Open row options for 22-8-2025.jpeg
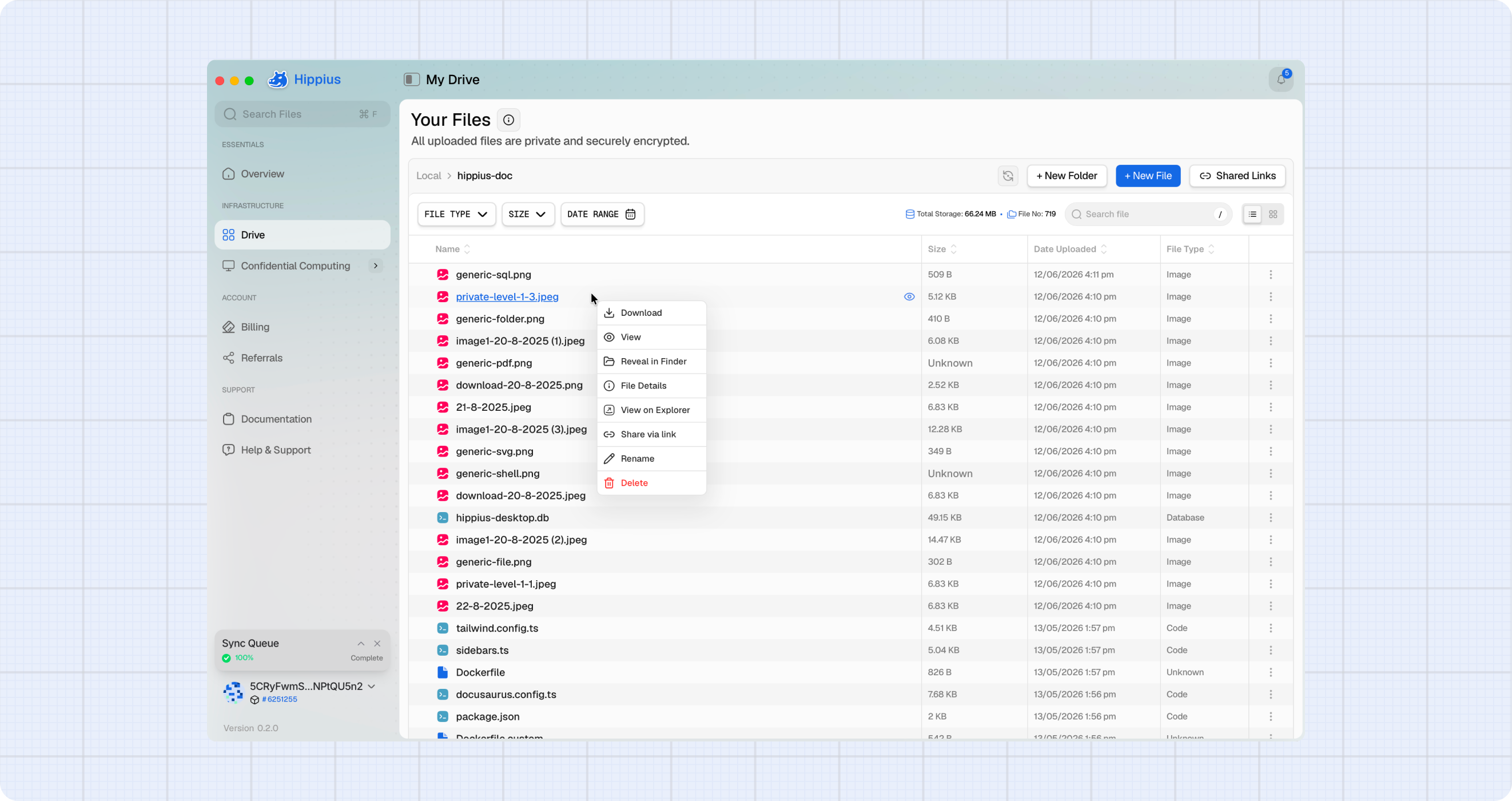 pyautogui.click(x=1271, y=605)
